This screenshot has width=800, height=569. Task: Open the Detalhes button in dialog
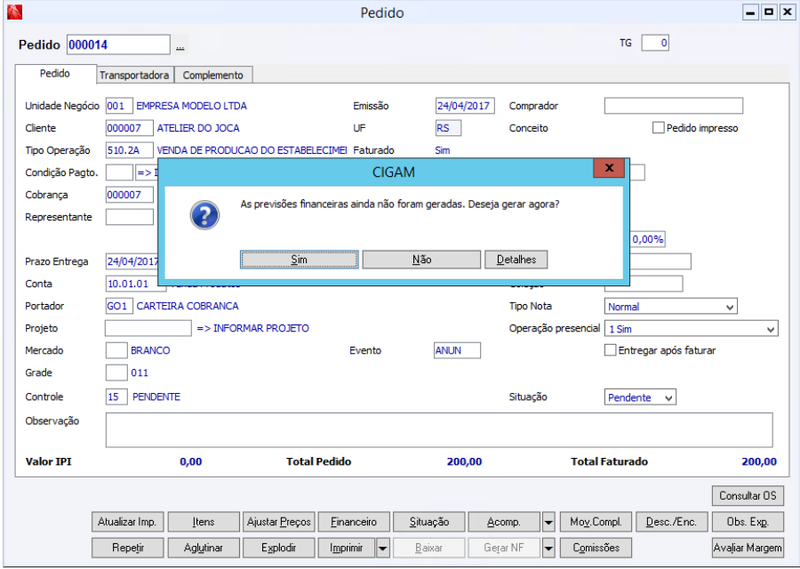[516, 259]
